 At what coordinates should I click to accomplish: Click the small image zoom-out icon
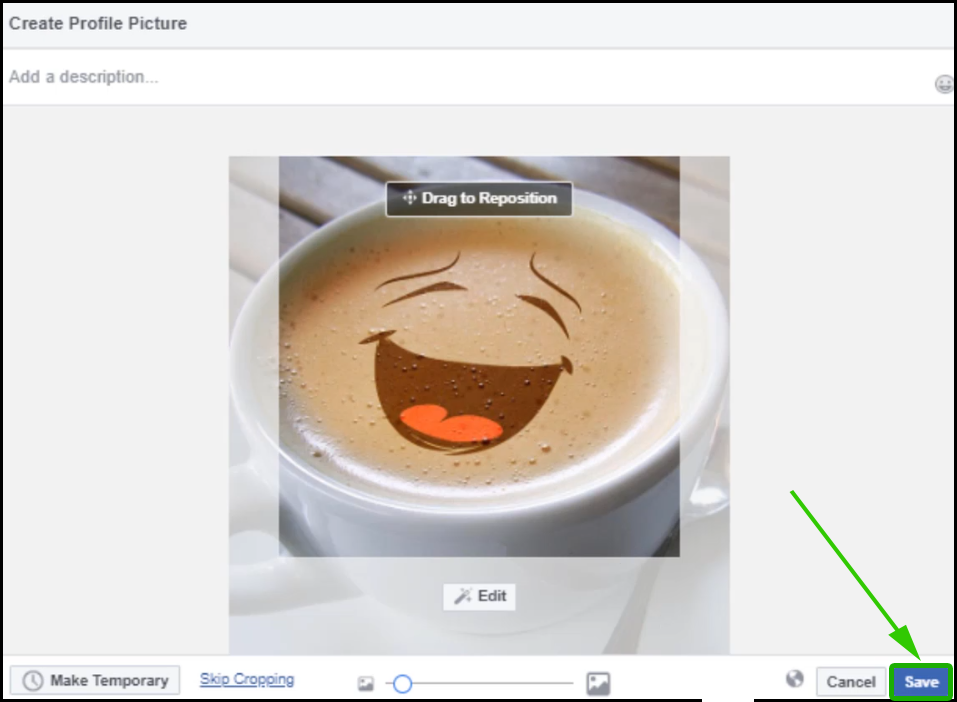click(366, 684)
